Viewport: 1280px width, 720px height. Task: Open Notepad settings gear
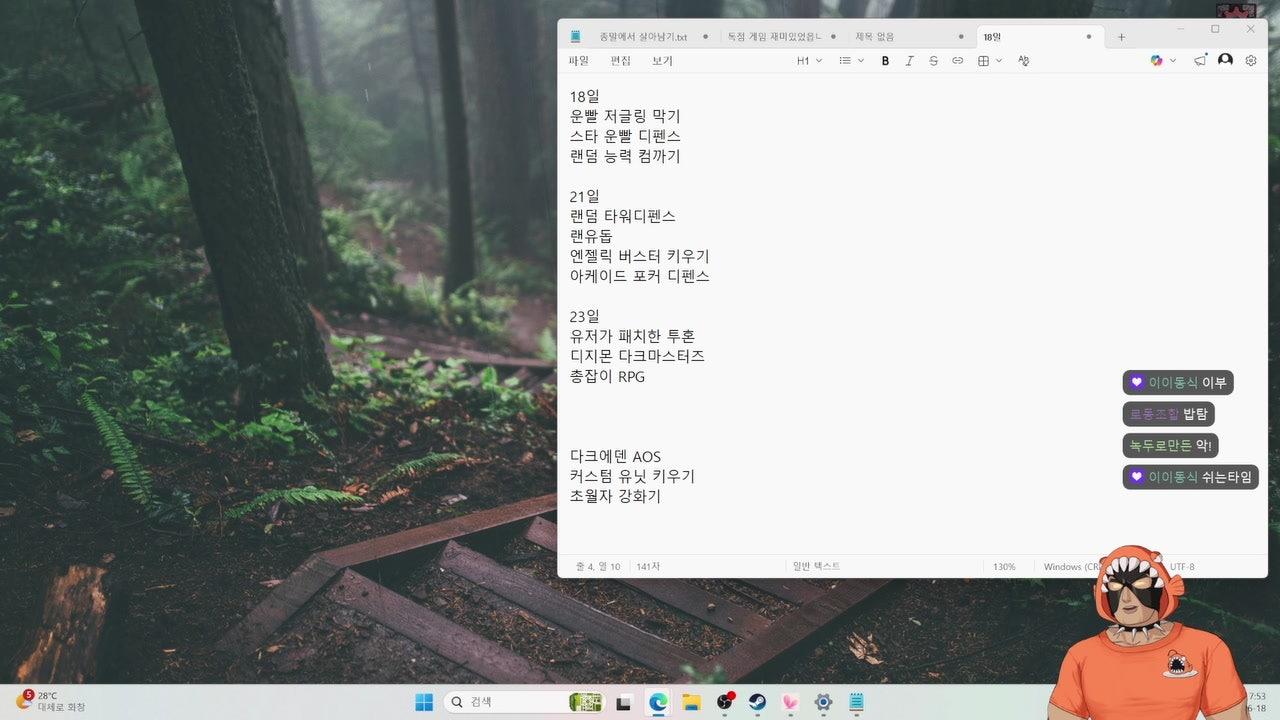(1250, 61)
